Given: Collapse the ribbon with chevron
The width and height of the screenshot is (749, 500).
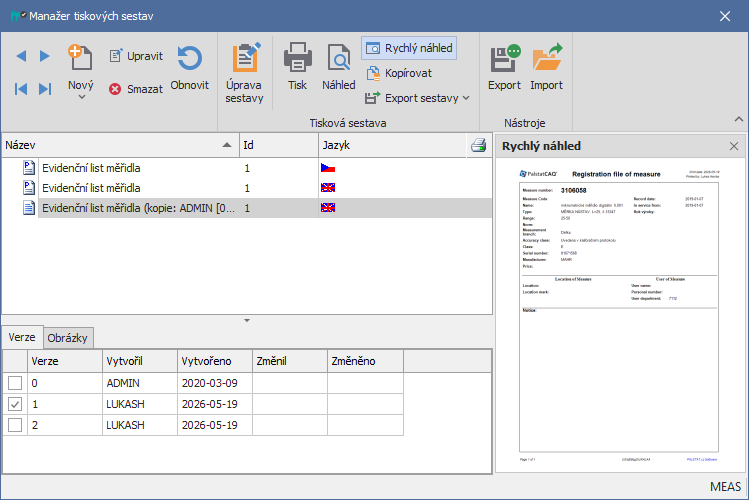Looking at the screenshot, I should (738, 119).
